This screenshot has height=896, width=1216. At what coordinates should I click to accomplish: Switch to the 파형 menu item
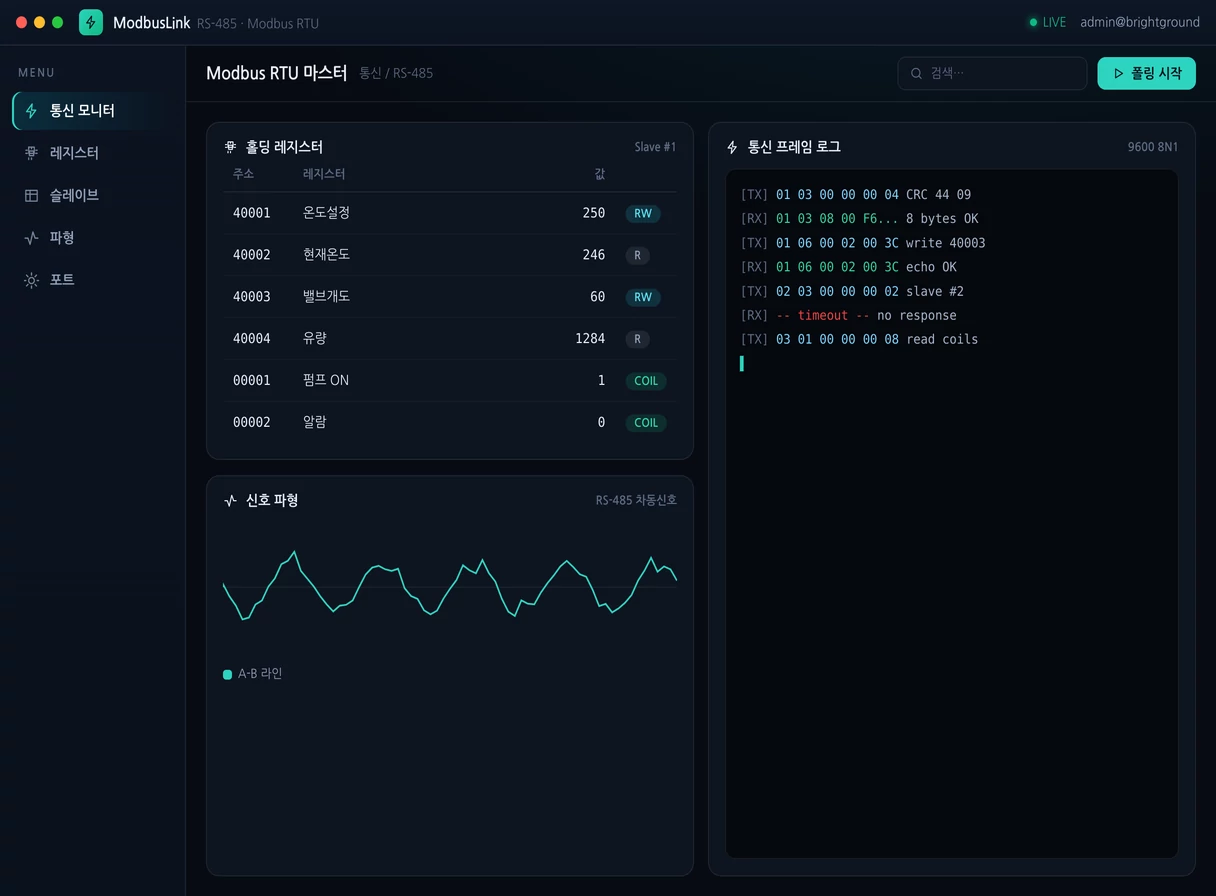[92, 237]
